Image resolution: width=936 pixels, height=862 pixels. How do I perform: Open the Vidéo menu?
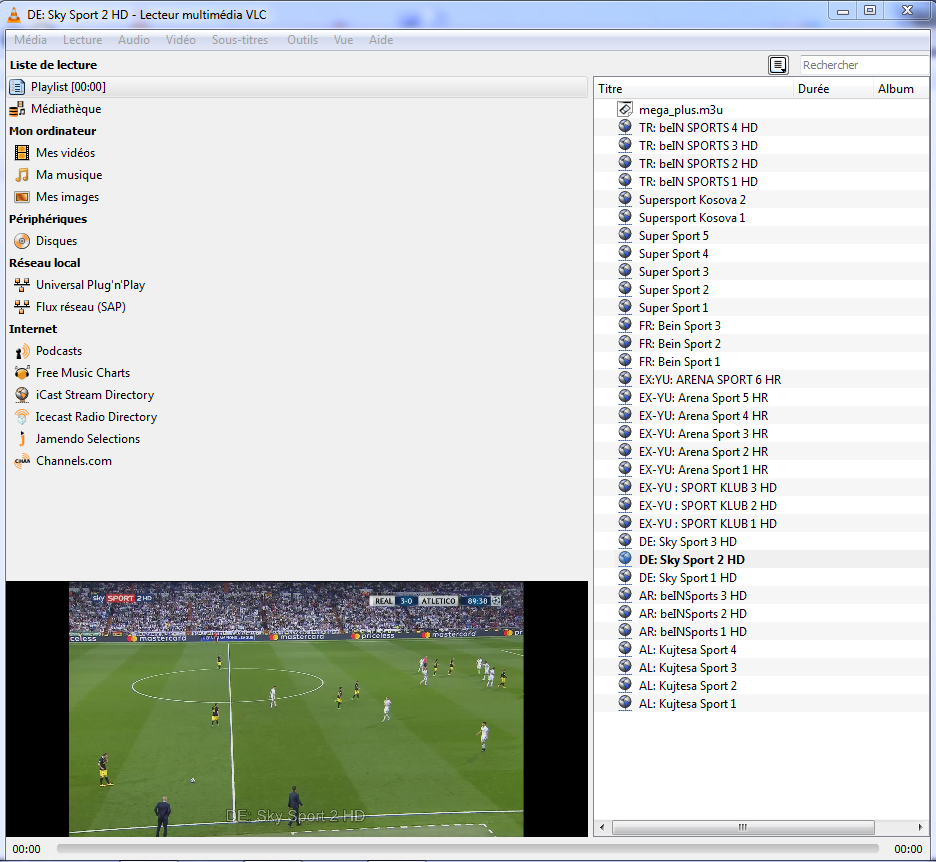(181, 40)
